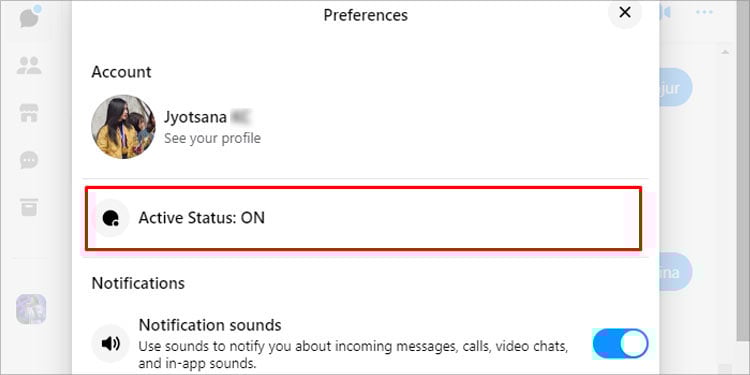750x375 pixels.
Task: Open the Marketplace storefront icon
Action: pyautogui.click(x=29, y=113)
